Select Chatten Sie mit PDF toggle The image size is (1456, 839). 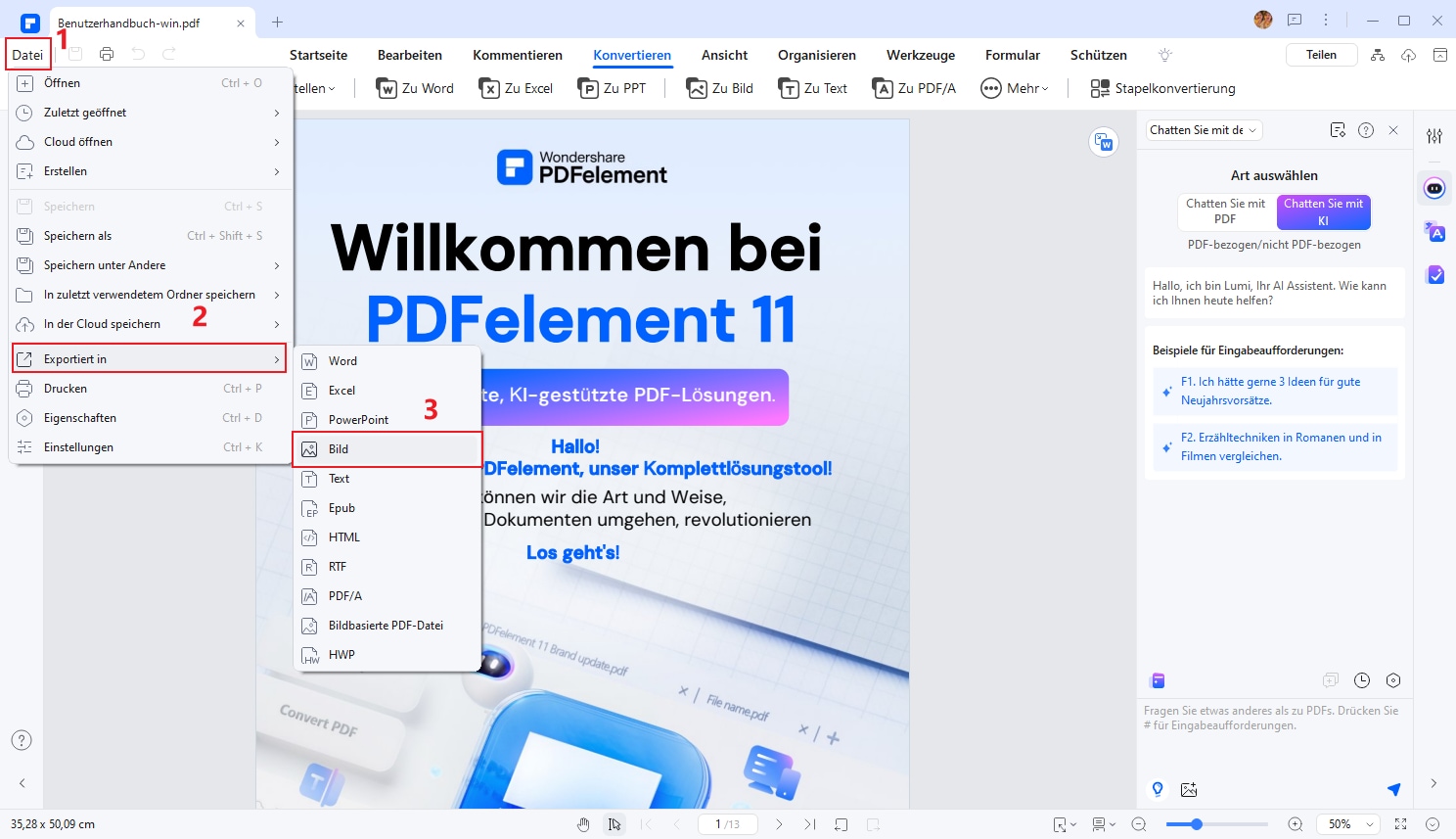(x=1225, y=211)
